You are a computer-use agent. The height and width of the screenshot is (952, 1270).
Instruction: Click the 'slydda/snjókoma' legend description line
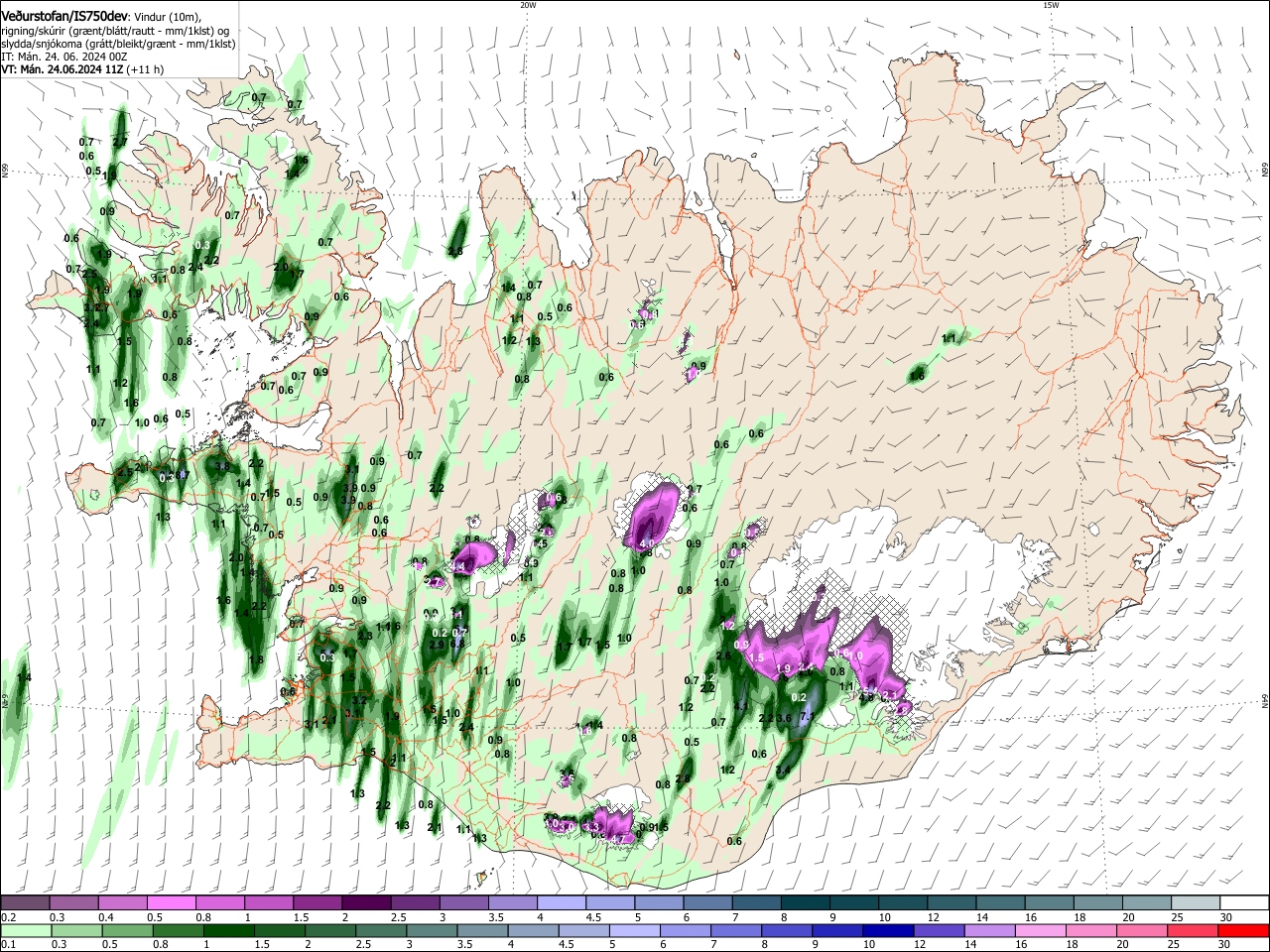[118, 44]
